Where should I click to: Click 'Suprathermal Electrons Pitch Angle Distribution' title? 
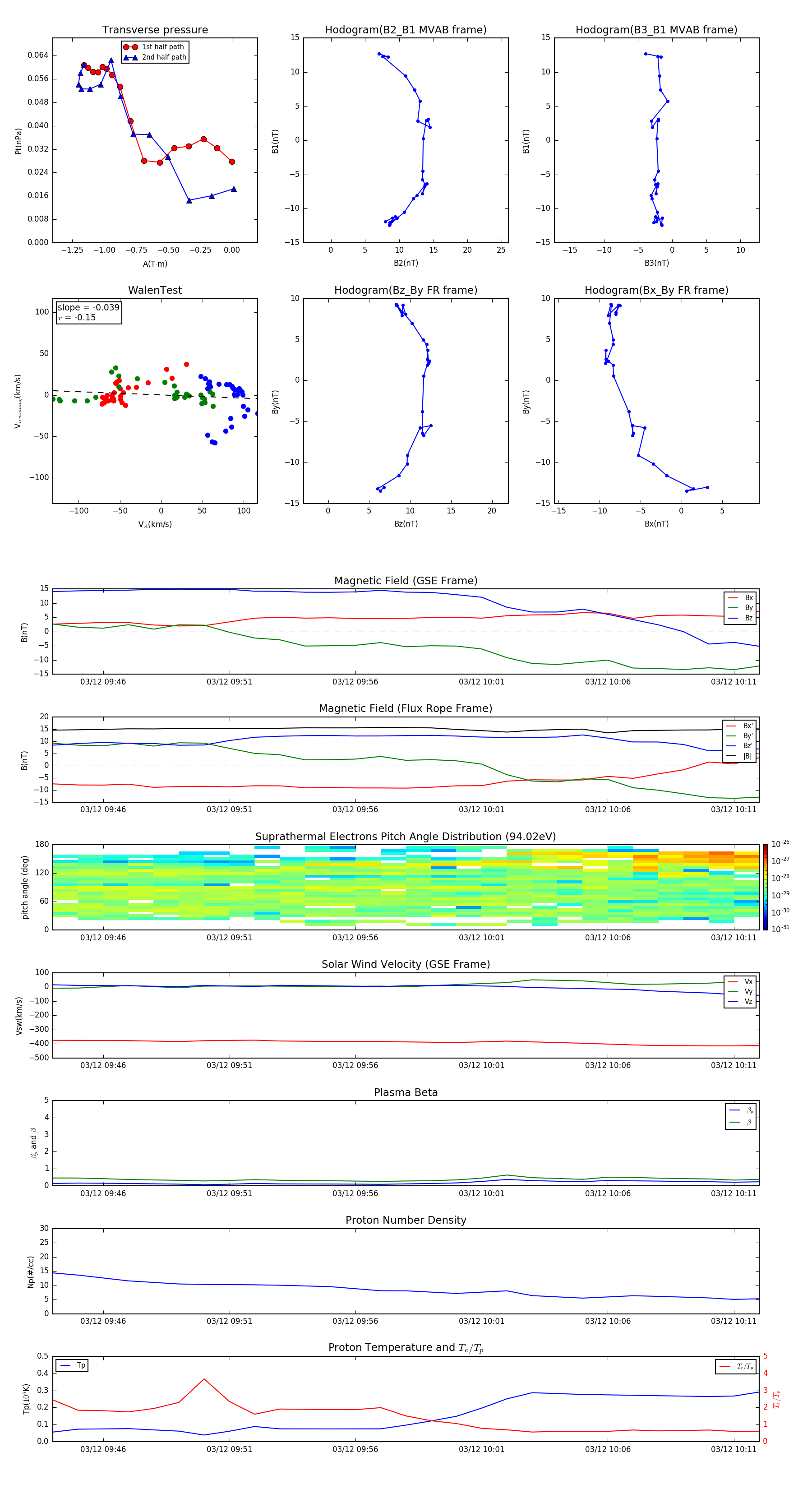(406, 837)
